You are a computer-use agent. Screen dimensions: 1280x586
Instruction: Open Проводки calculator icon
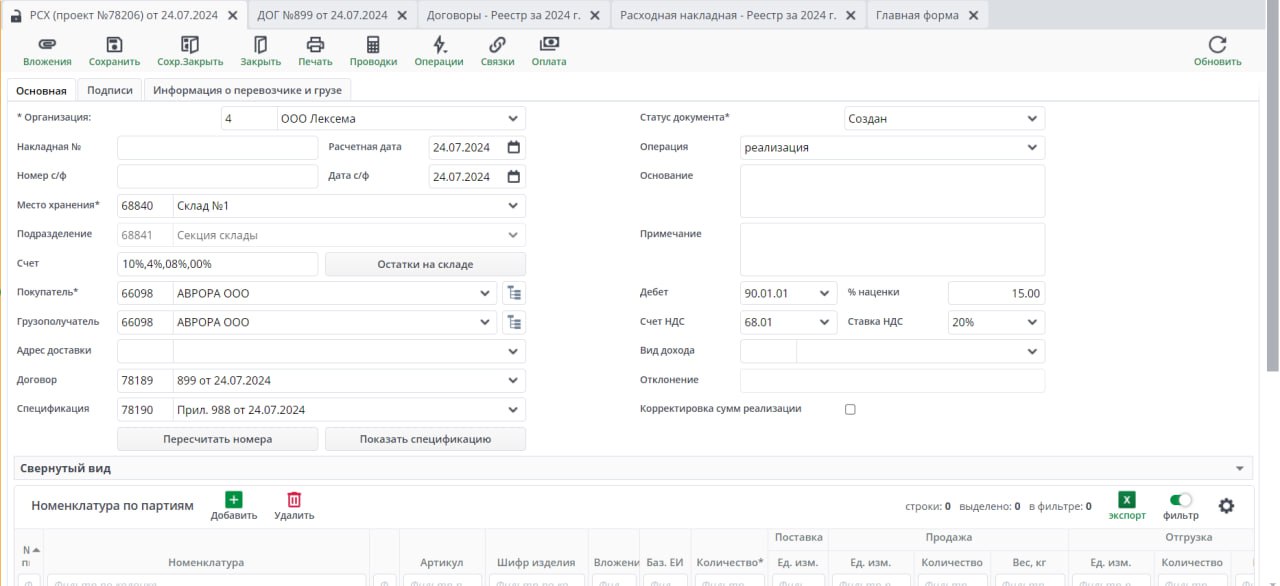coord(373,45)
